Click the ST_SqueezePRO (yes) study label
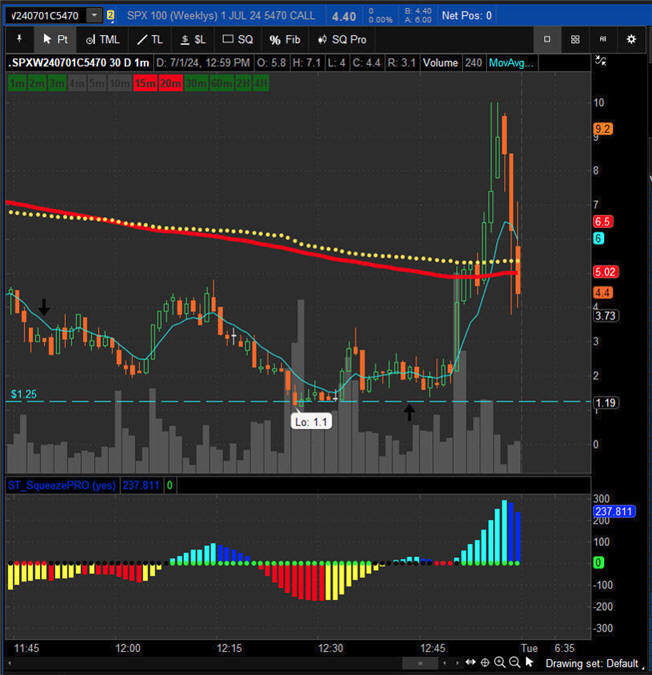Screen dimensions: 652x675 point(62,486)
